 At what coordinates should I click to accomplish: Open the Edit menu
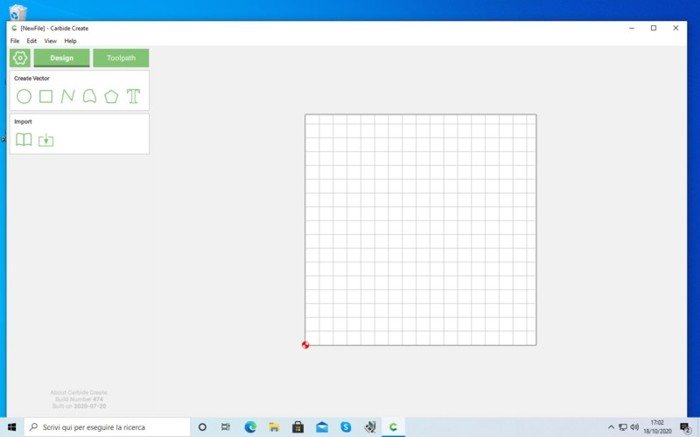click(31, 41)
